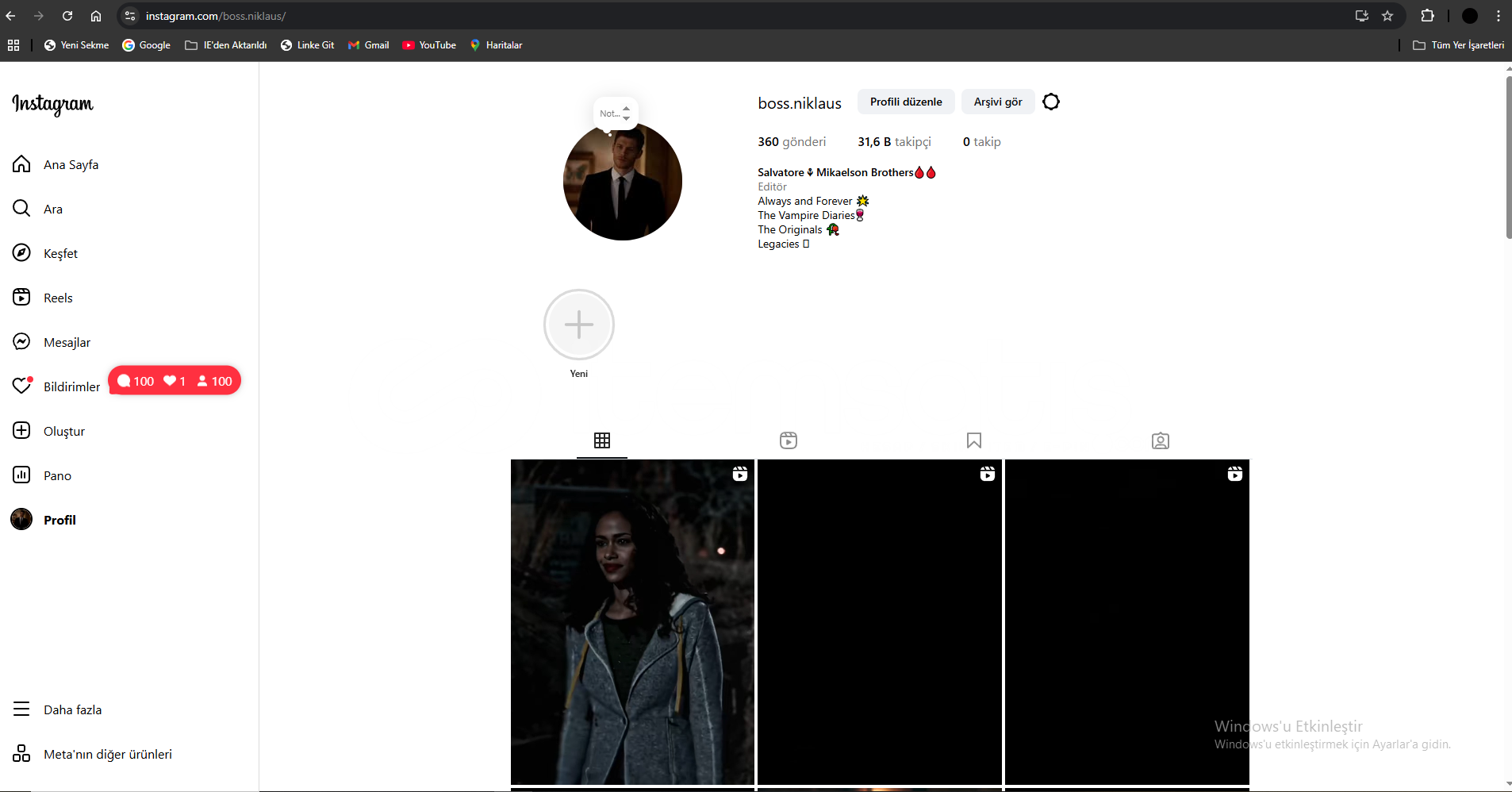Open the YouTube bookmark

tap(429, 45)
